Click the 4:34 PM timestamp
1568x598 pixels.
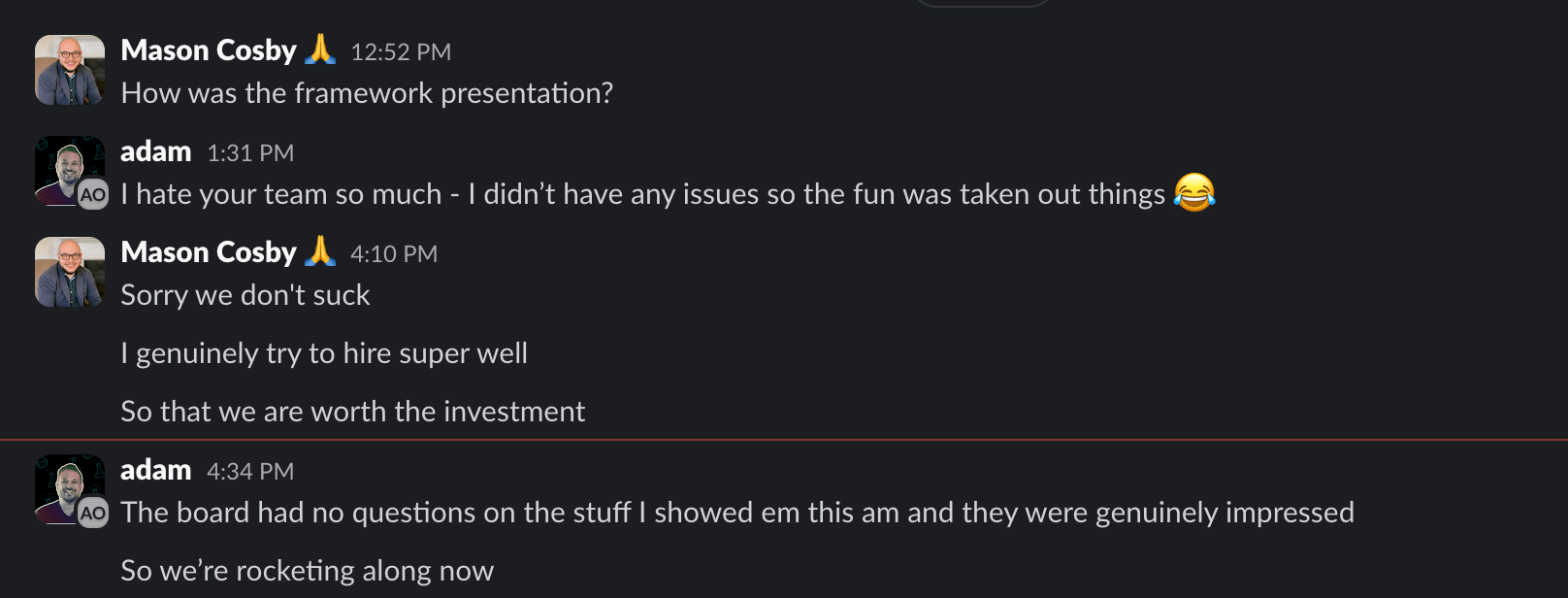[249, 471]
